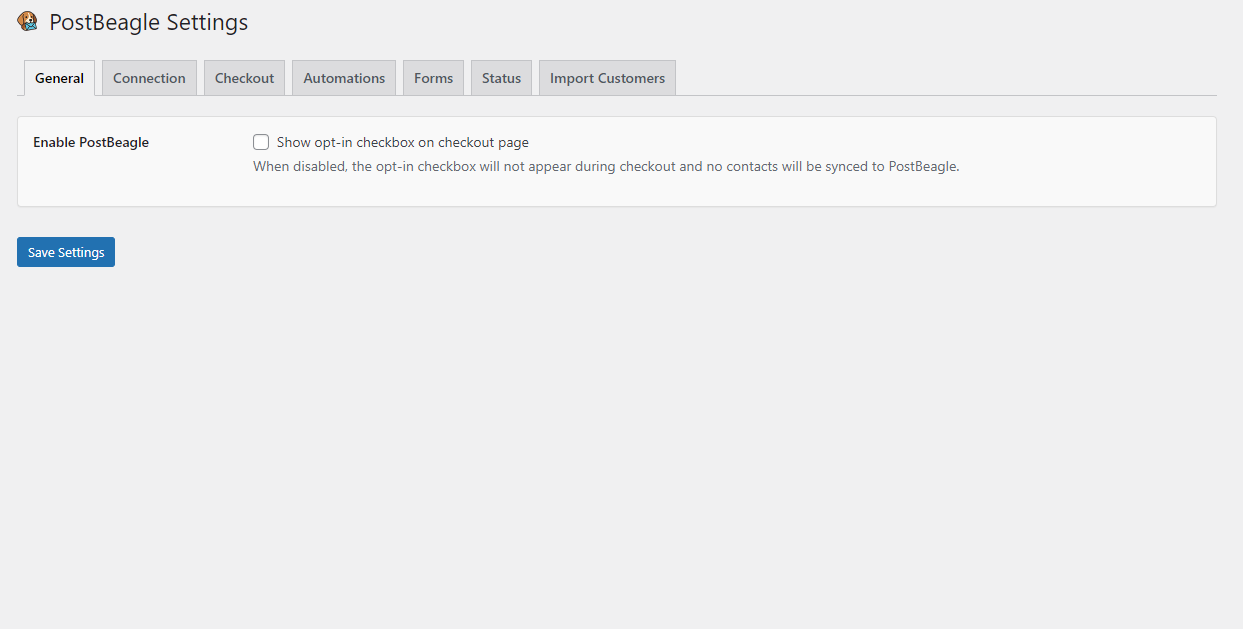Click the 'PostBeagle Settings' page heading
Viewport: 1243px width, 629px height.
pos(148,22)
